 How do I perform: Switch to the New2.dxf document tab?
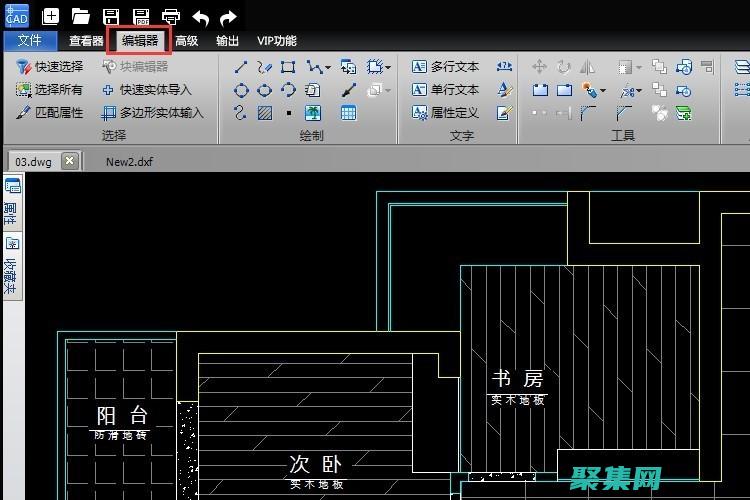pyautogui.click(x=129, y=162)
